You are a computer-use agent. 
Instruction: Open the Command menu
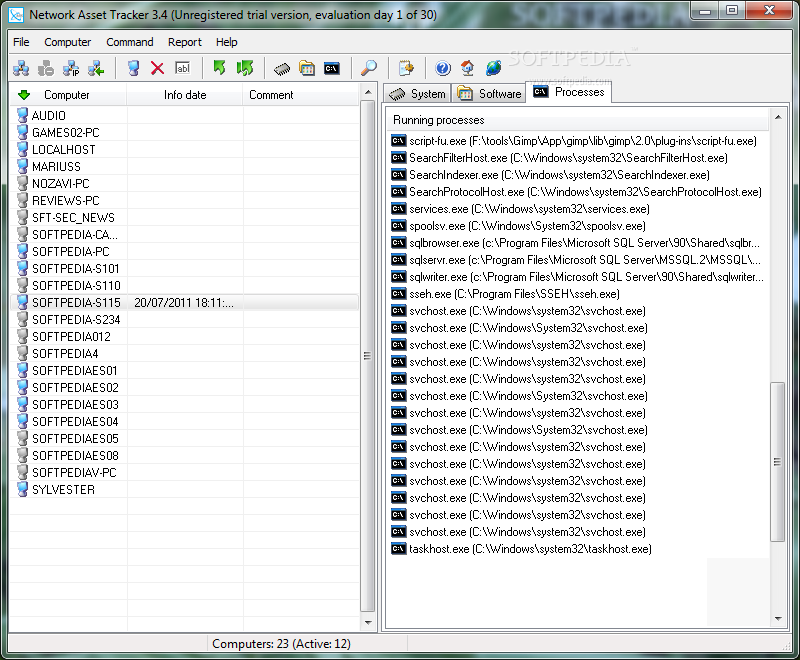(x=130, y=42)
